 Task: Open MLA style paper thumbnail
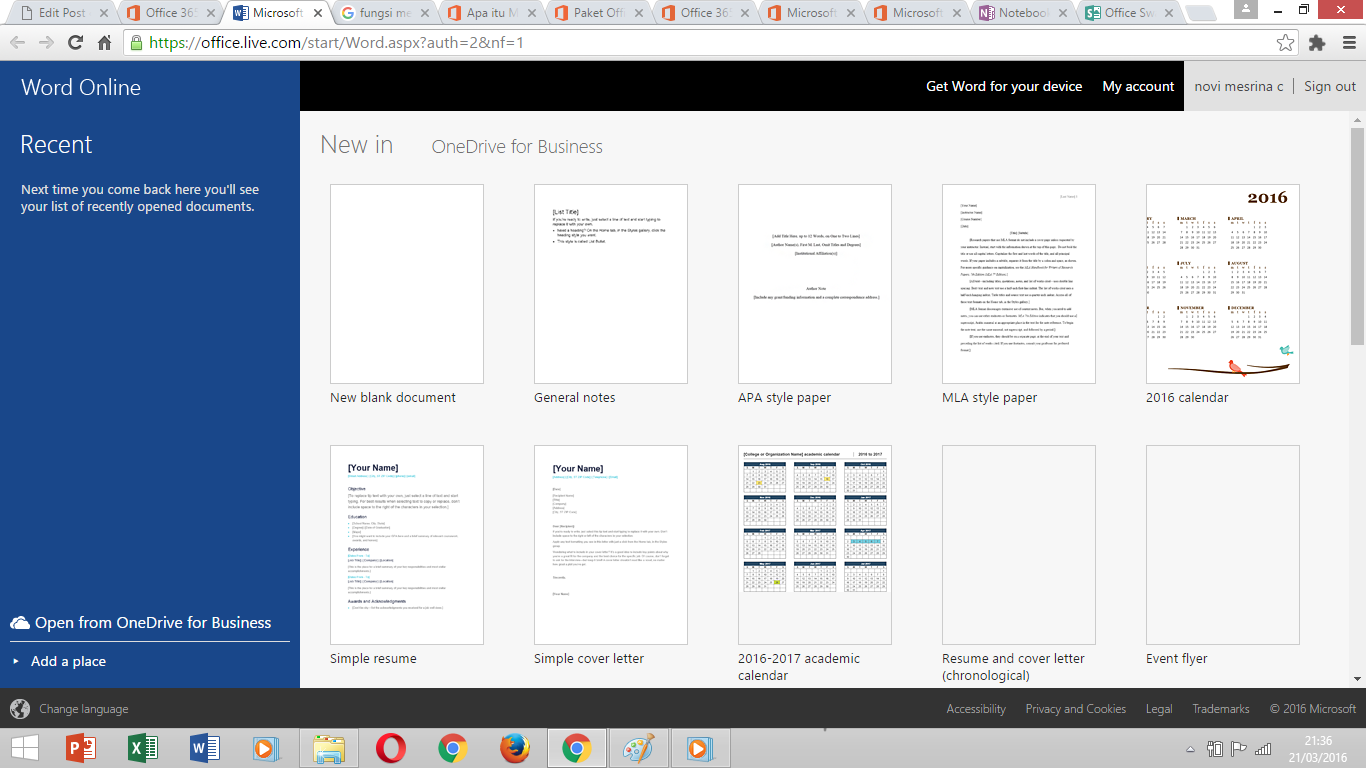[x=1019, y=284]
